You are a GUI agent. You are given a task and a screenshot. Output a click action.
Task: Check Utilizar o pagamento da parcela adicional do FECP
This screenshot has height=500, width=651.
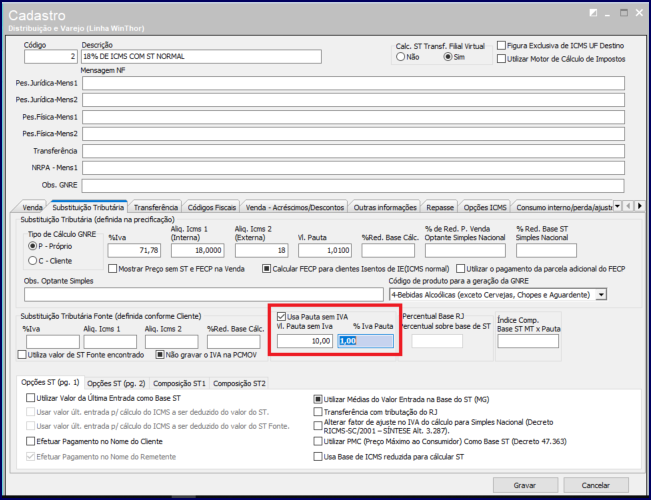pyautogui.click(x=460, y=269)
